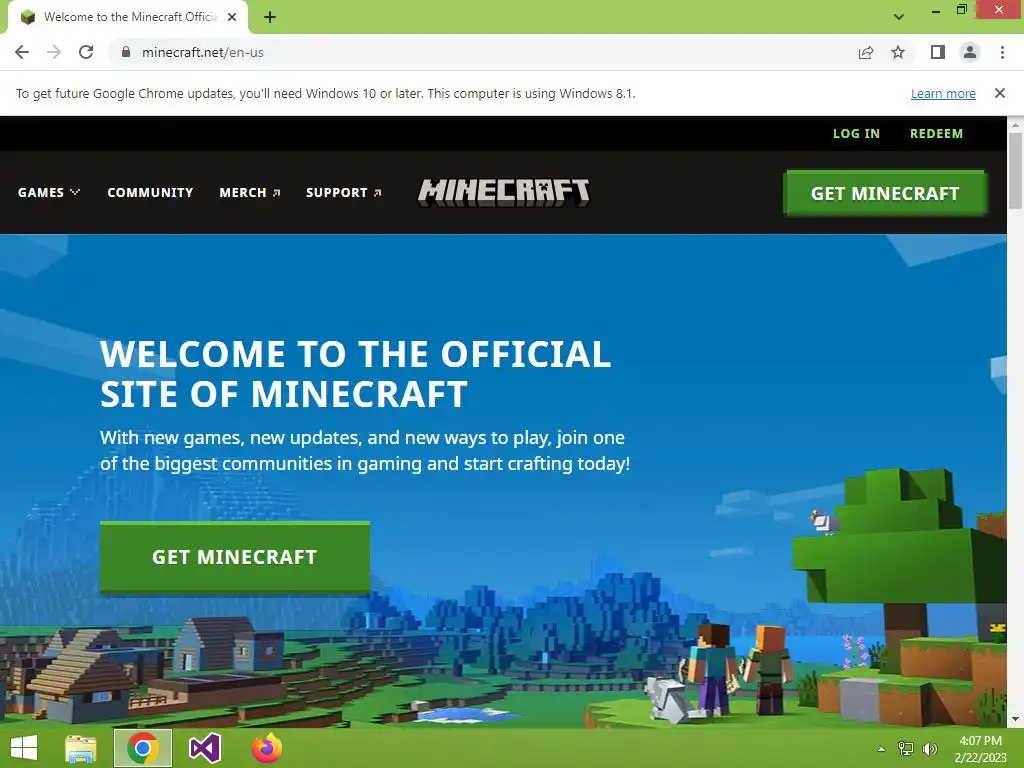Select the Welcome to the Minecraft tab

pos(127,17)
